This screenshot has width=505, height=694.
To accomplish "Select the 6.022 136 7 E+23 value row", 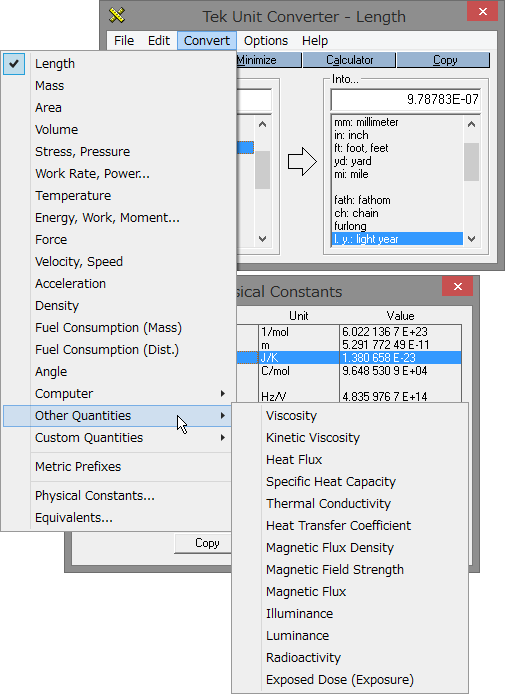I will pos(401,332).
